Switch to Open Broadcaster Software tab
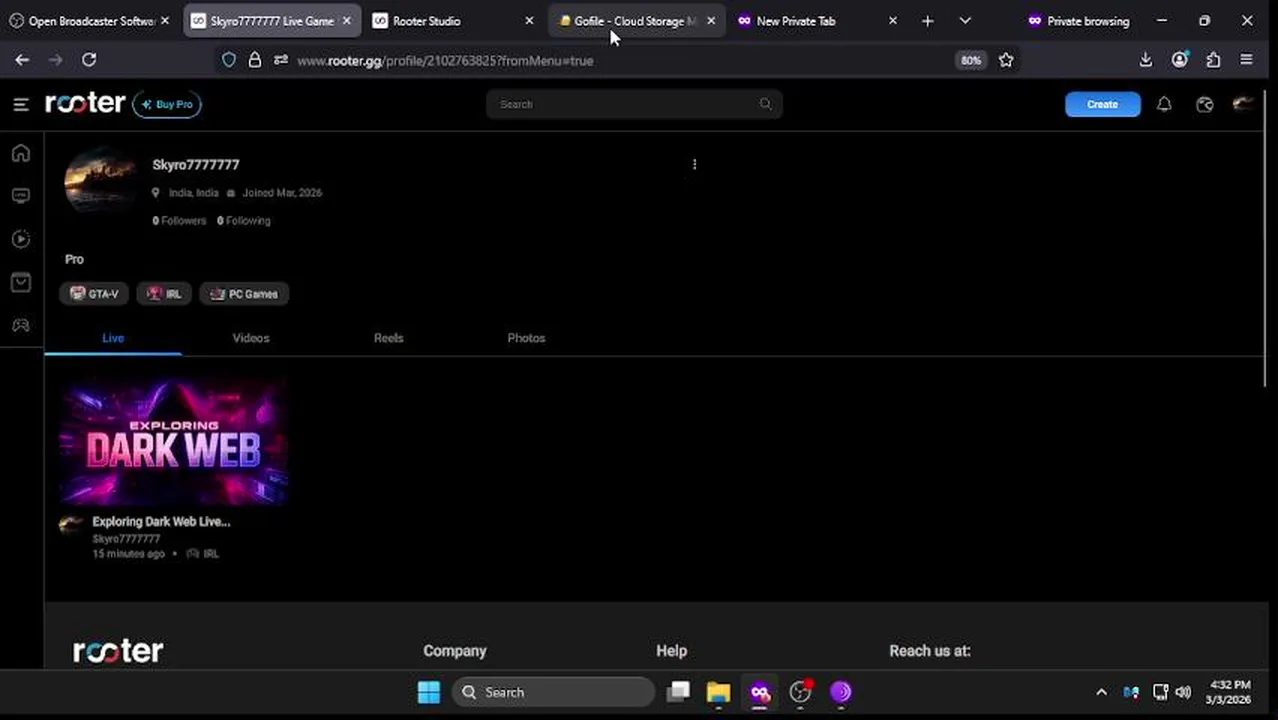 [89, 21]
